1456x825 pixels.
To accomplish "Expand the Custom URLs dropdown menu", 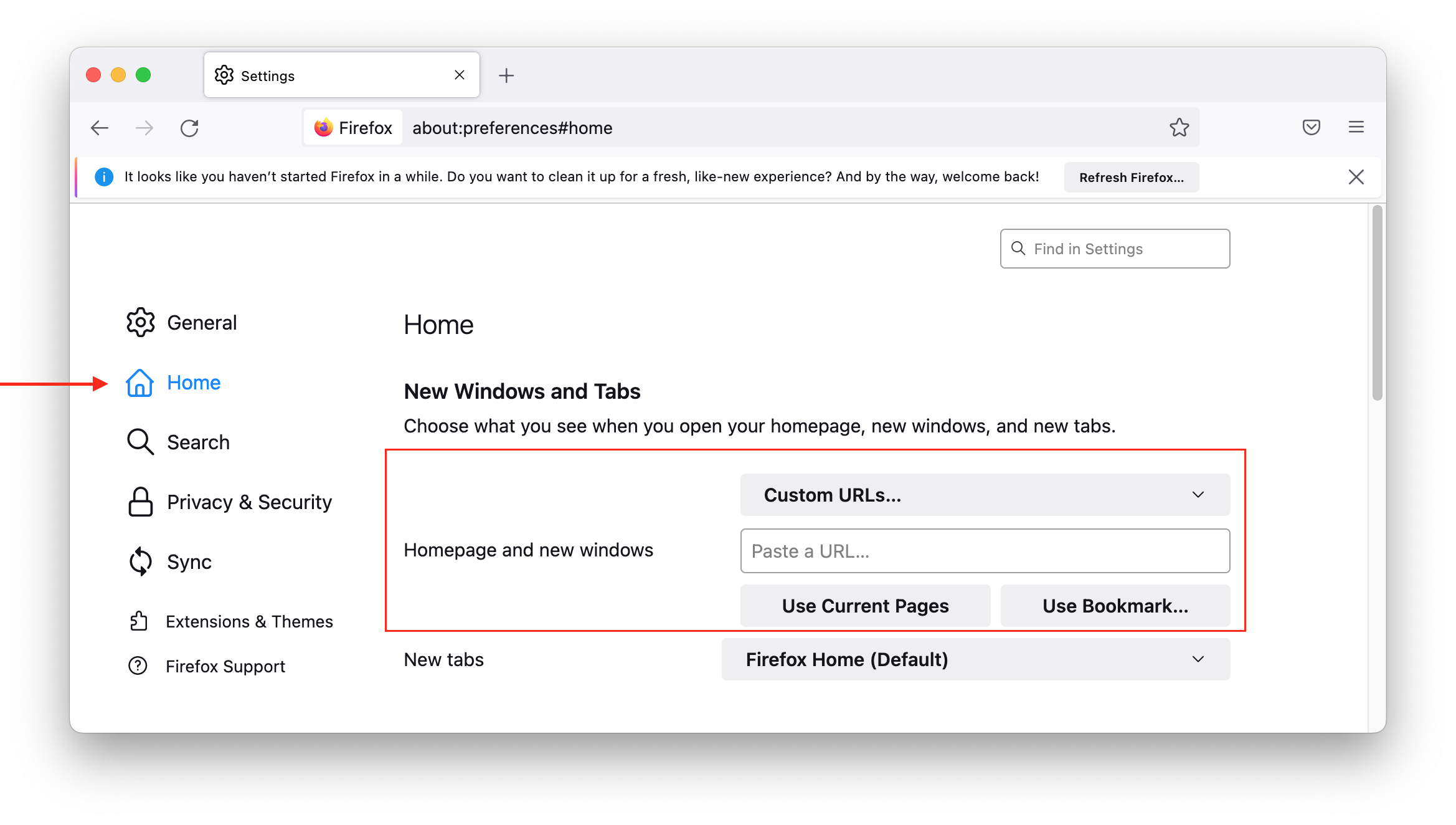I will (984, 495).
